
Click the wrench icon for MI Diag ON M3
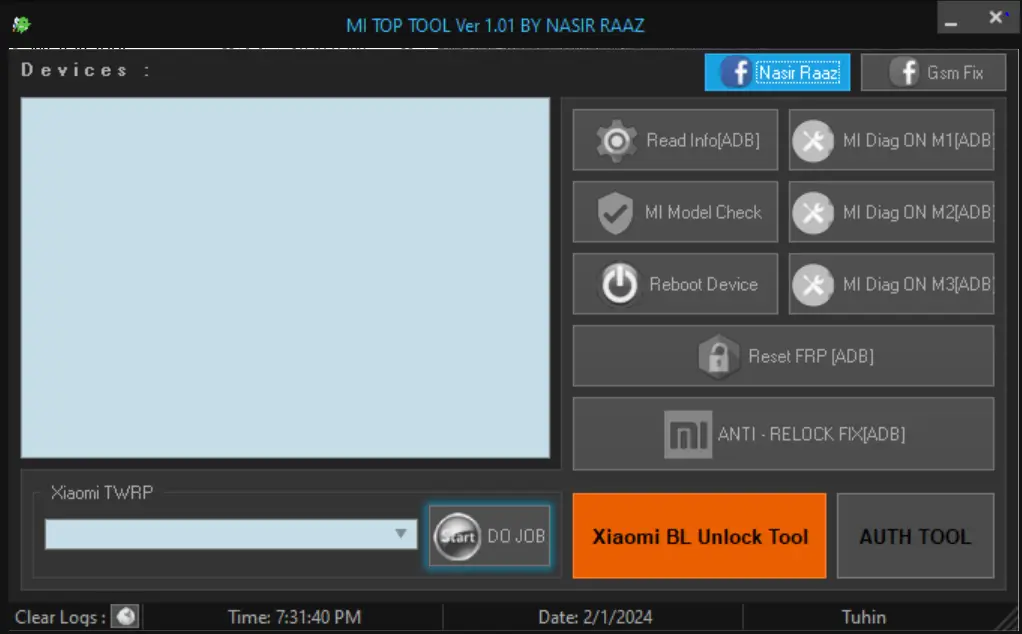coord(813,285)
